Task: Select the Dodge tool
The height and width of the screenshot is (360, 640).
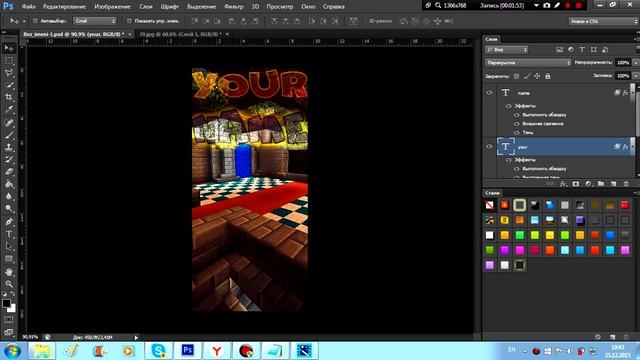Action: click(x=9, y=209)
